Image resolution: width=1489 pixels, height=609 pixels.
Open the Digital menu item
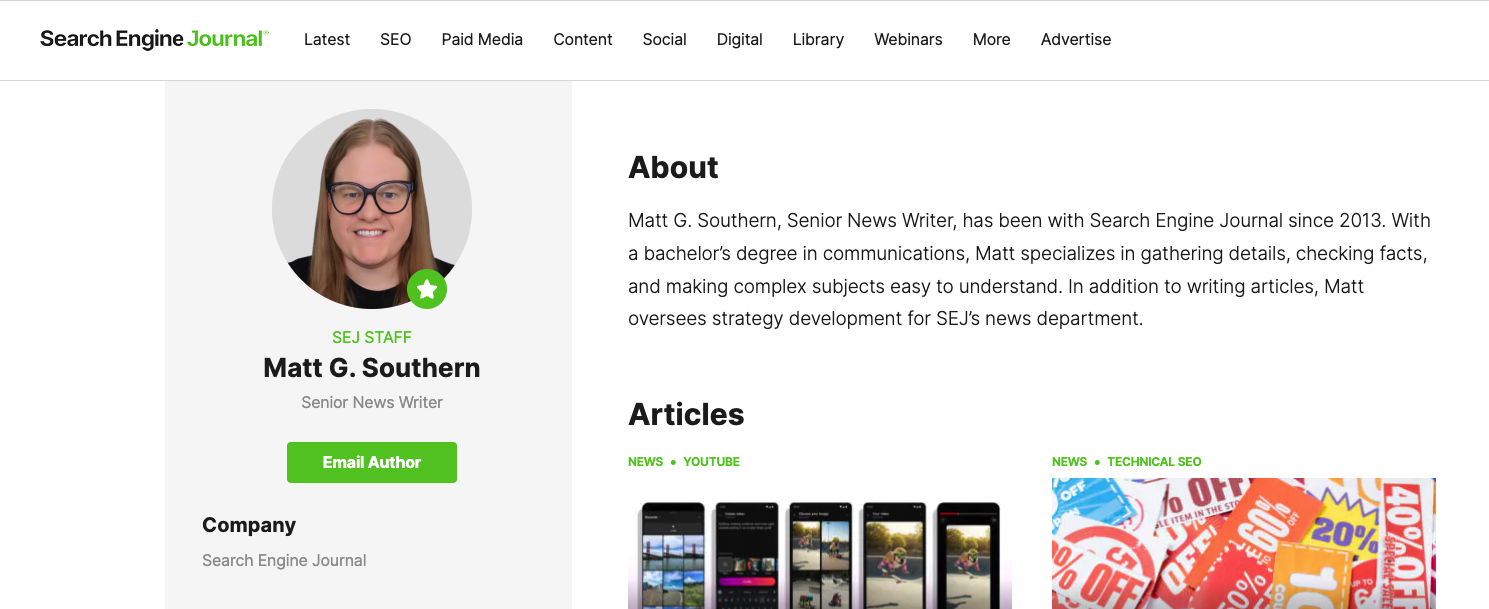[x=740, y=39]
